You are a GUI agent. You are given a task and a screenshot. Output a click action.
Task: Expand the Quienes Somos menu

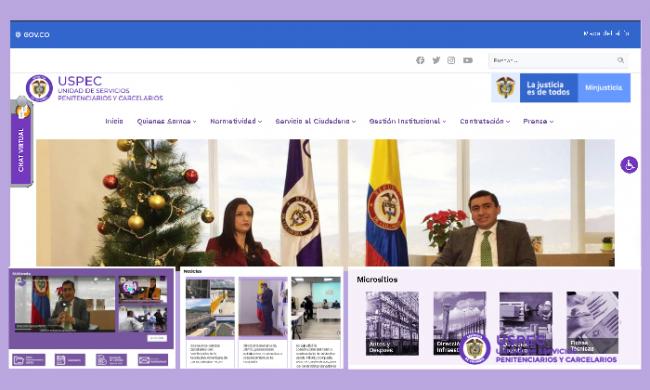click(x=167, y=121)
